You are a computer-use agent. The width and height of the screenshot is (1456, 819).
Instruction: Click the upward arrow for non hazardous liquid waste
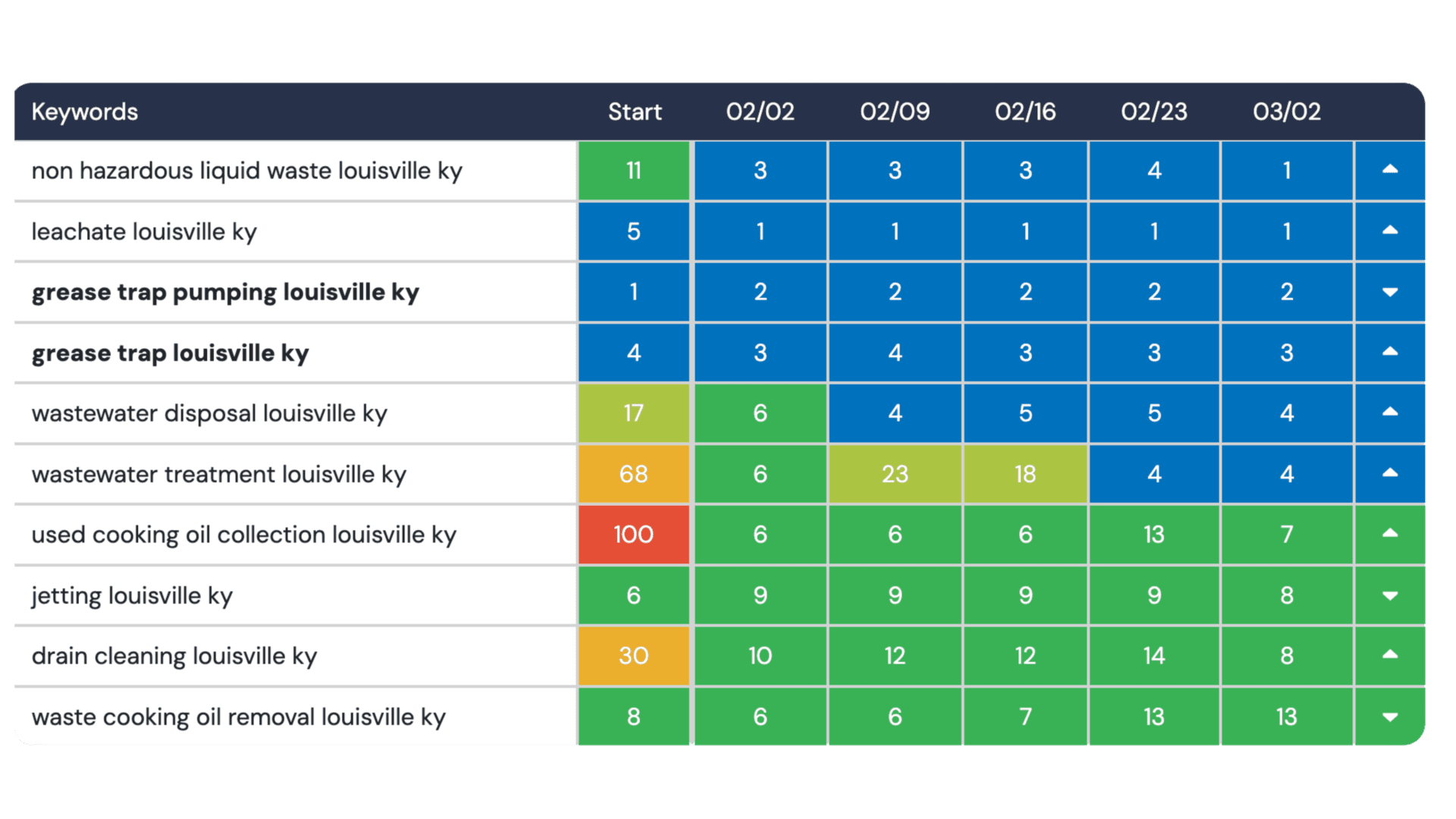(1390, 171)
